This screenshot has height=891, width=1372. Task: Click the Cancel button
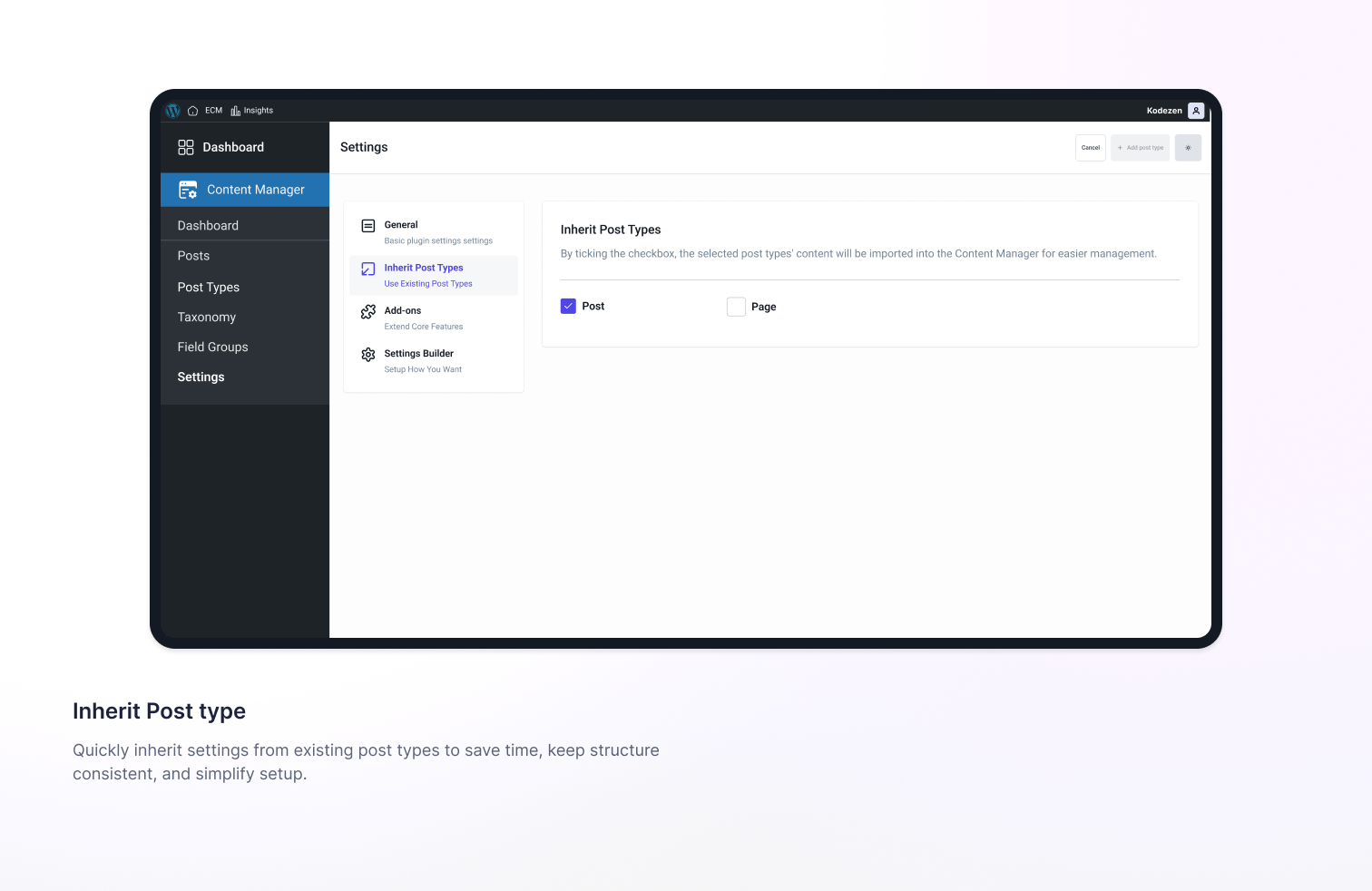(1090, 147)
